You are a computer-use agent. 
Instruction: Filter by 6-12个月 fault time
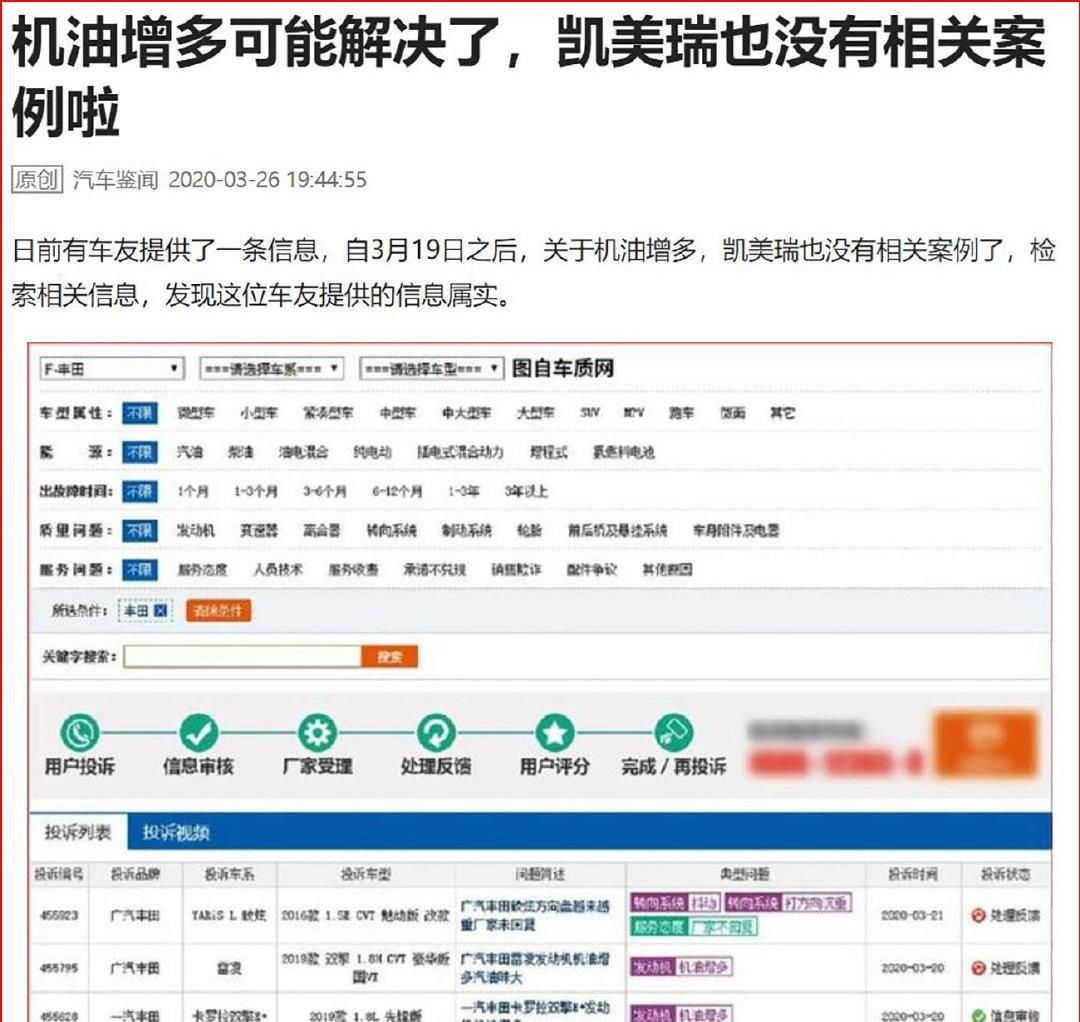point(397,492)
